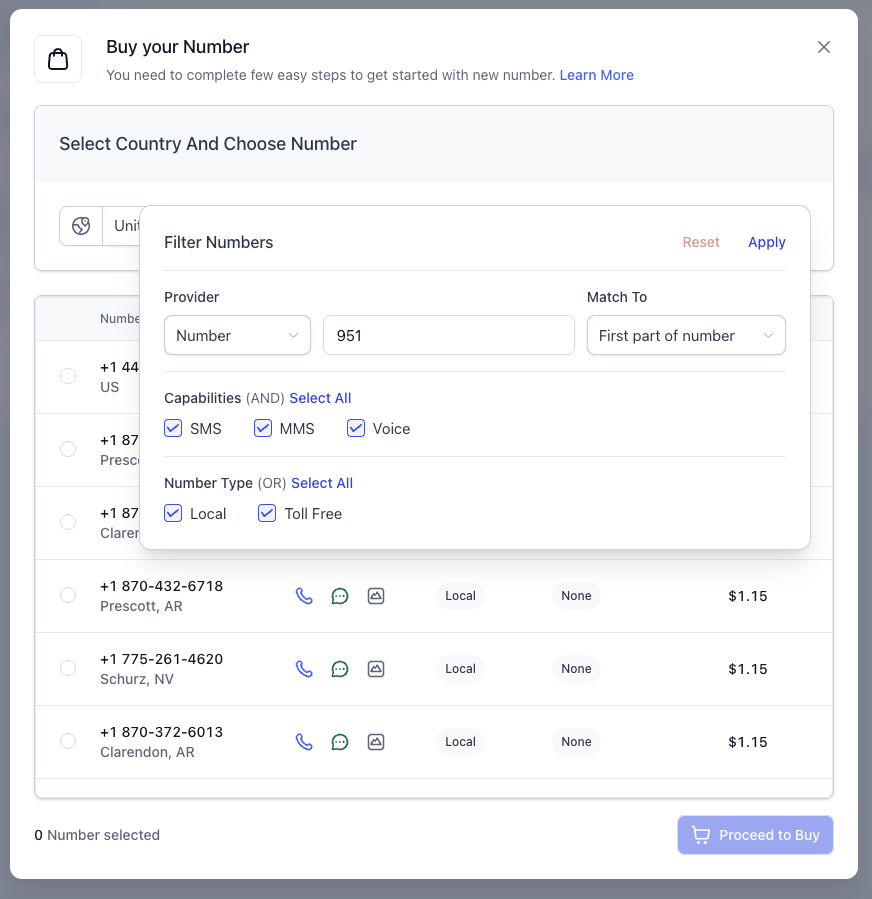The height and width of the screenshot is (899, 872).
Task: Uncheck the SMS capability filter
Action: click(x=173, y=428)
